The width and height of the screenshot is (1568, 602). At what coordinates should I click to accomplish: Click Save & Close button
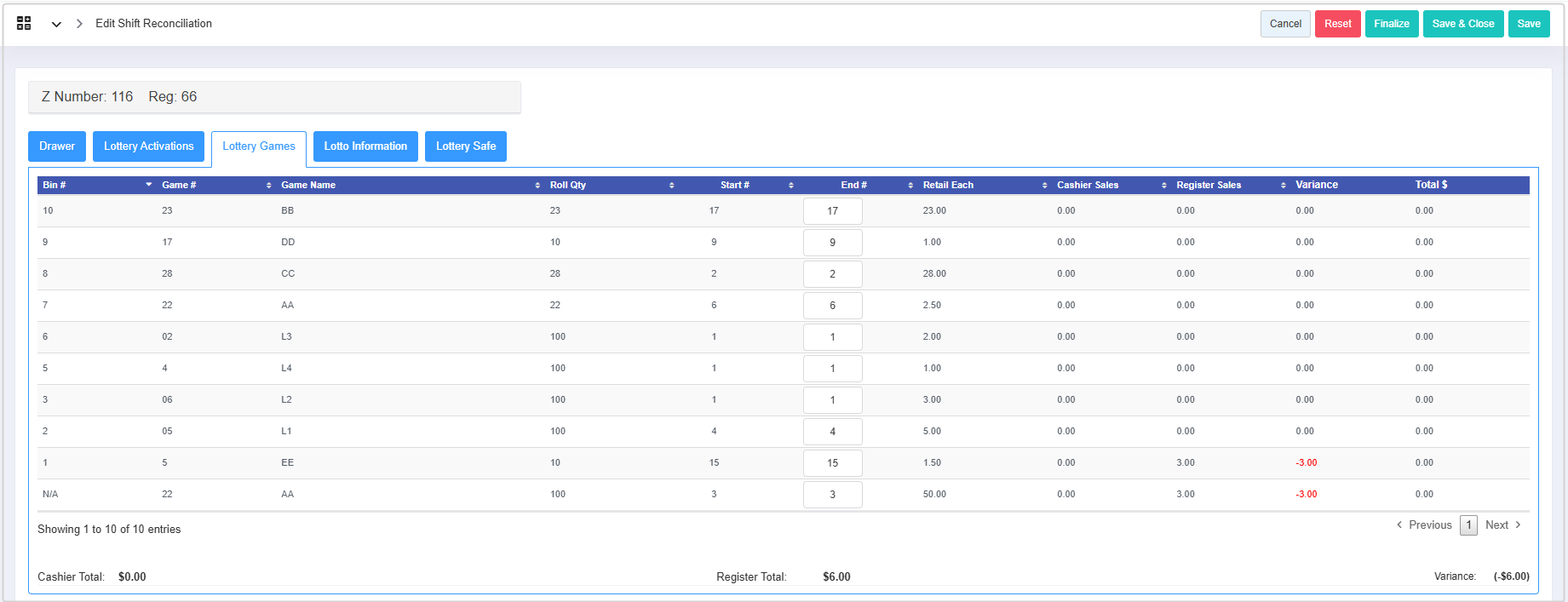[1462, 24]
